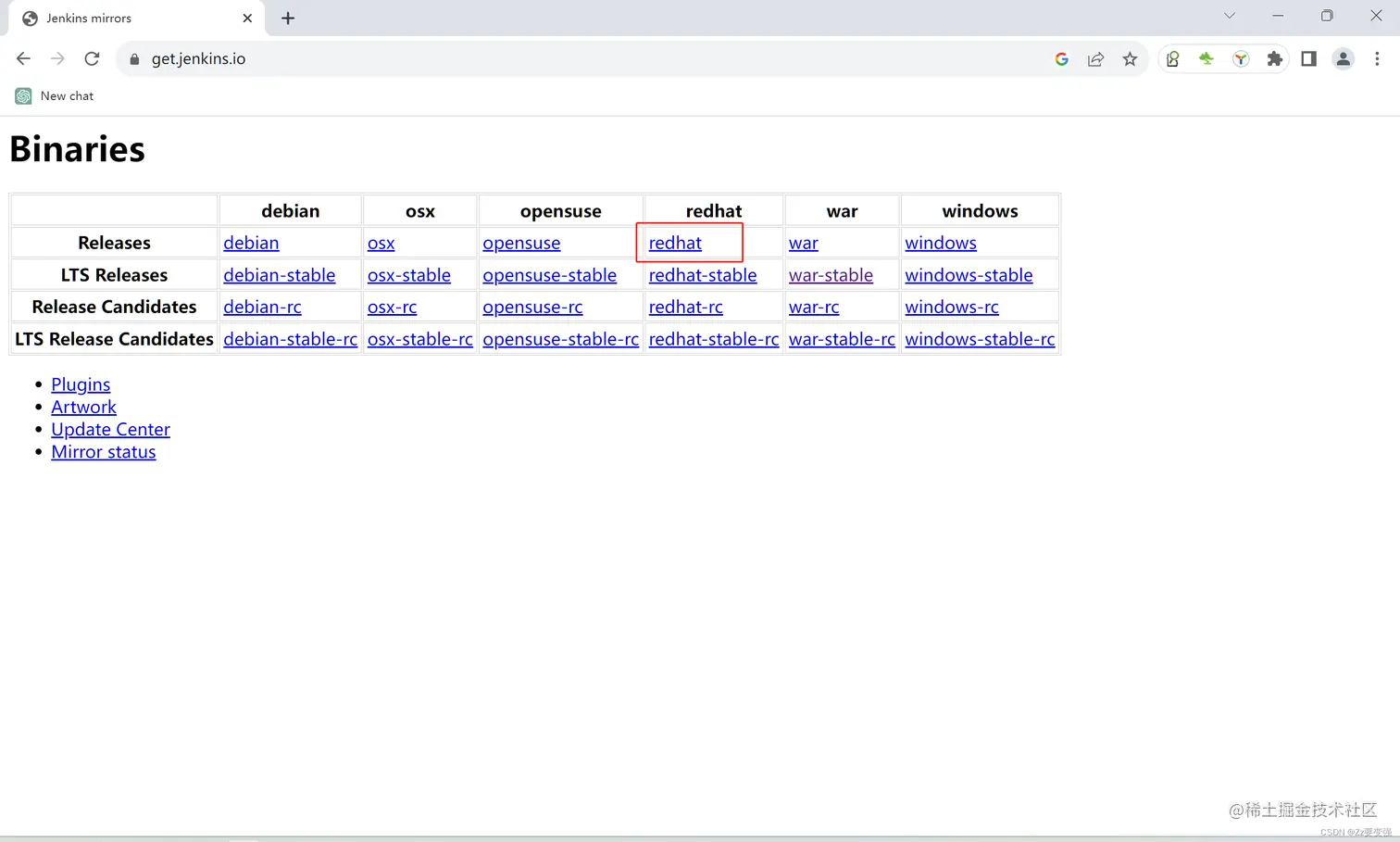This screenshot has width=1400, height=842.
Task: Share this page using share icon
Action: 1095,59
